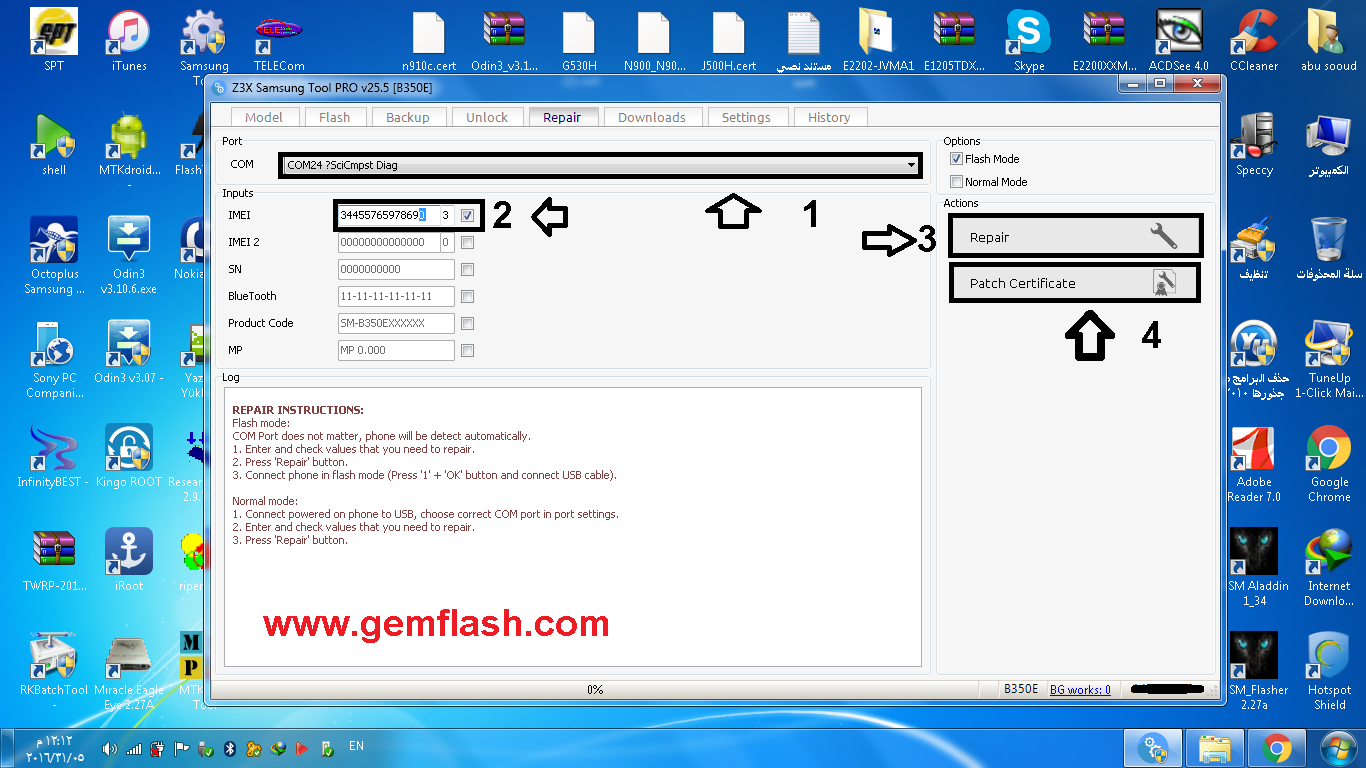The width and height of the screenshot is (1366, 768).
Task: Launch Hotspot Shield shortcut
Action: (1329, 671)
